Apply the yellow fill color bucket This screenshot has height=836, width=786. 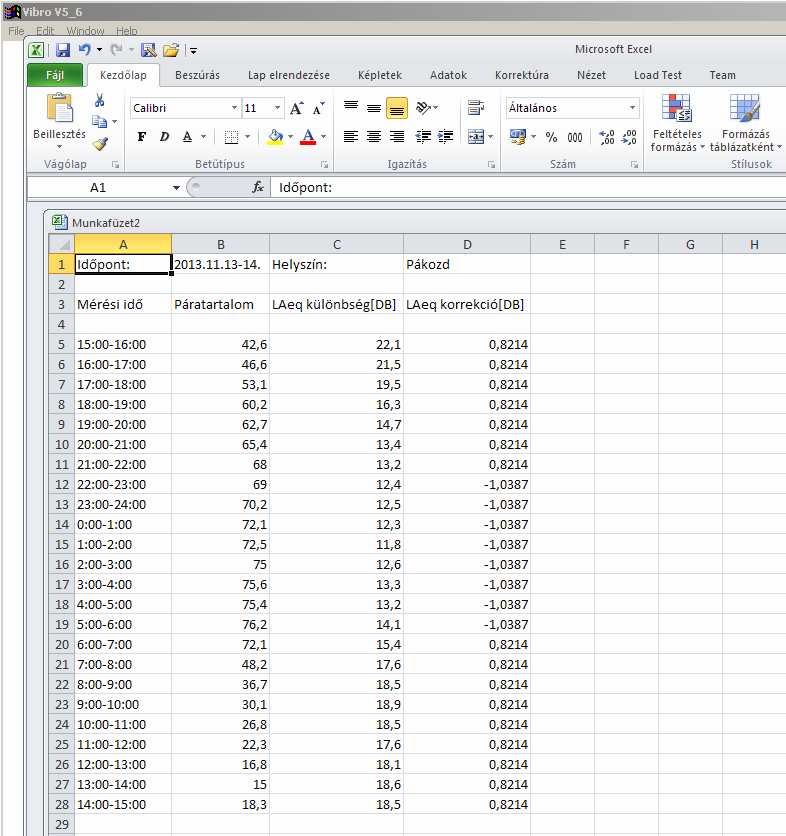click(x=275, y=137)
